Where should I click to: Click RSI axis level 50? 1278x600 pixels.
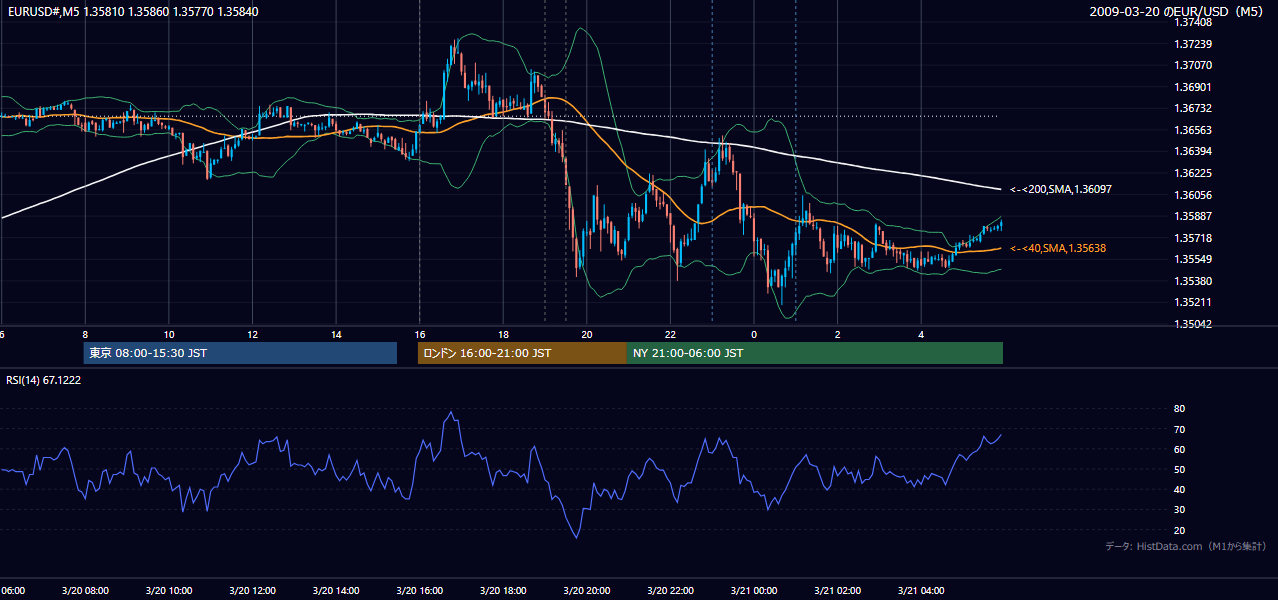click(1179, 469)
